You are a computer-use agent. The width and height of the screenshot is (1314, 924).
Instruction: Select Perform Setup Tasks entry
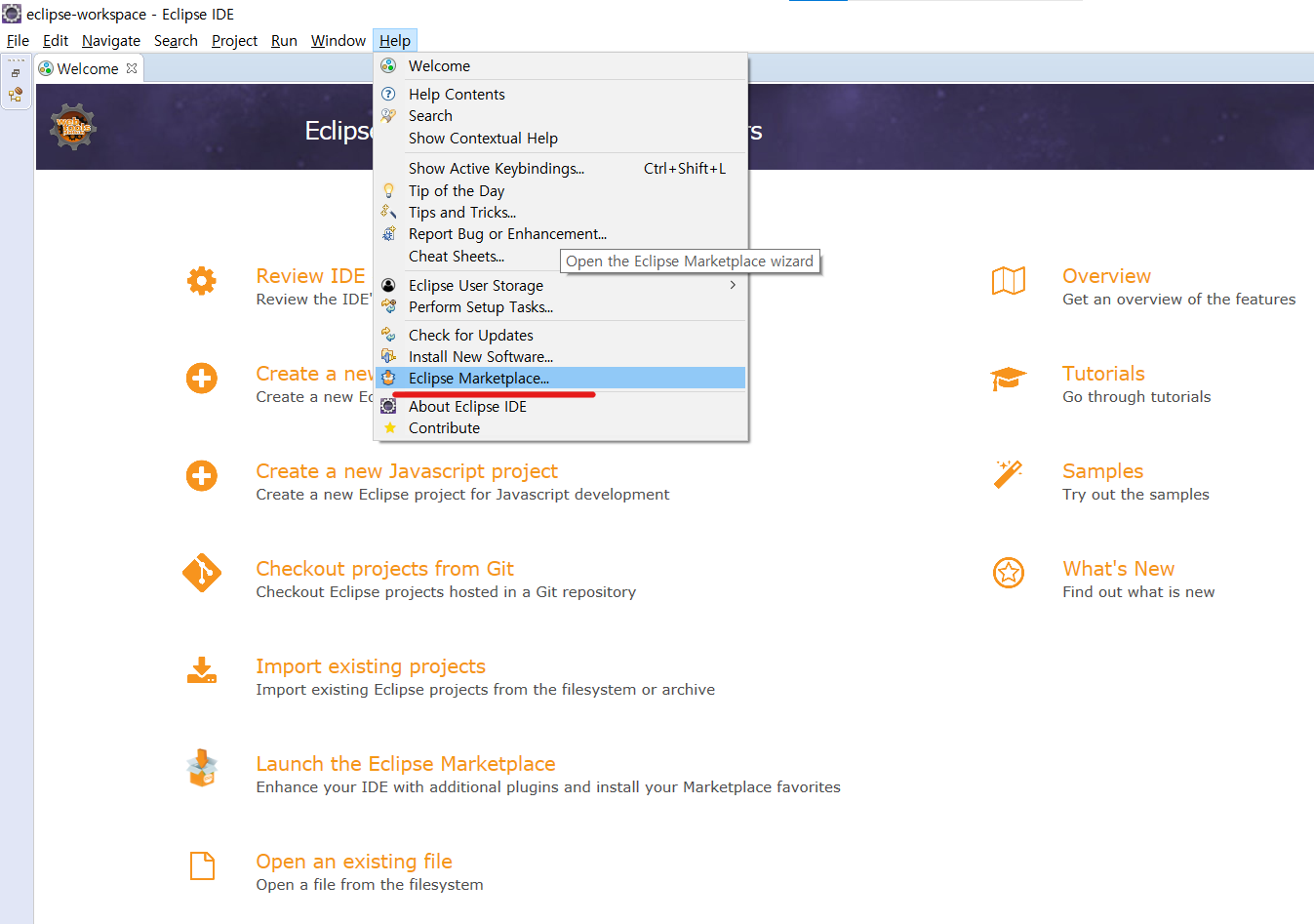(561, 307)
